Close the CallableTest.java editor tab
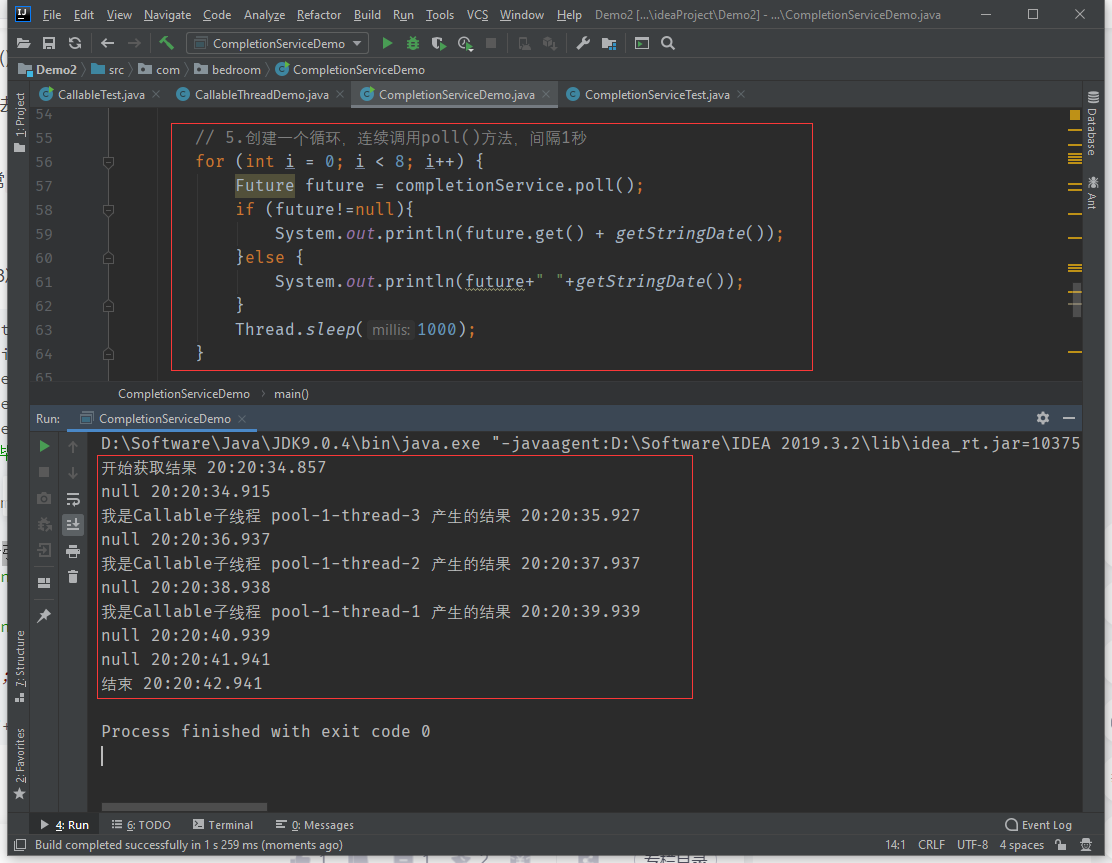The width and height of the screenshot is (1112, 863). [x=156, y=94]
